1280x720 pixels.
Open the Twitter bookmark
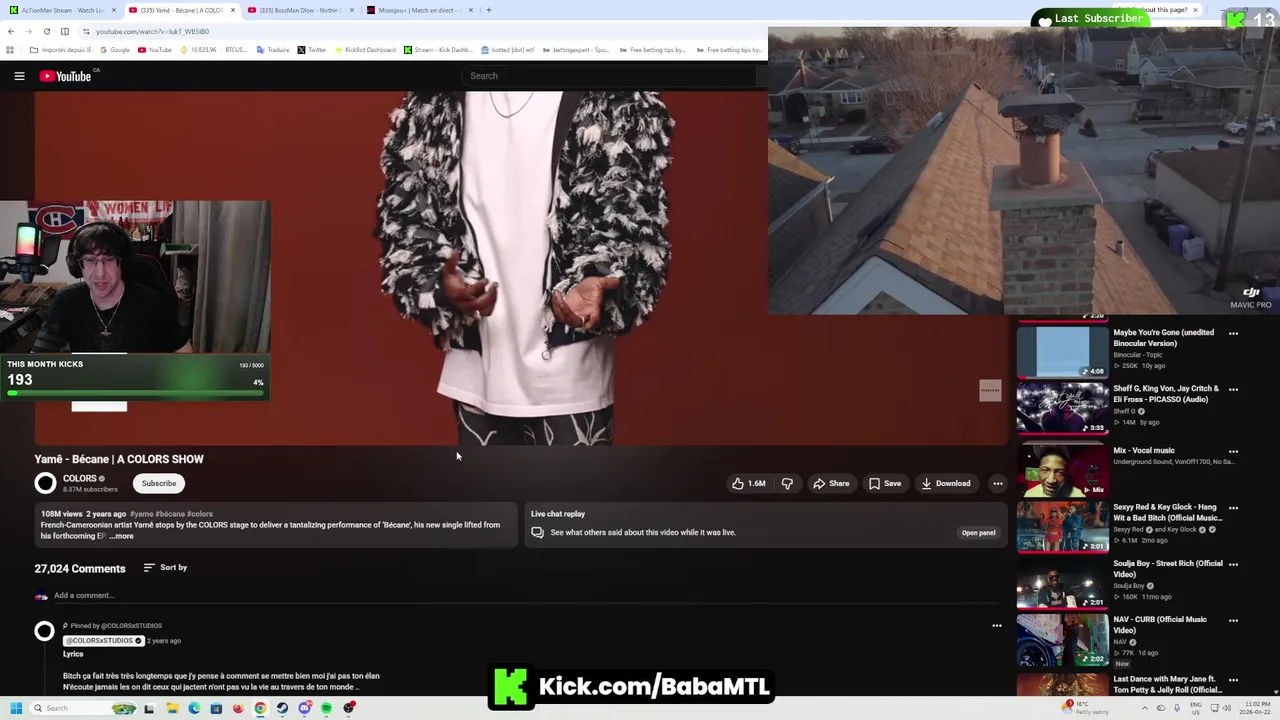point(312,49)
